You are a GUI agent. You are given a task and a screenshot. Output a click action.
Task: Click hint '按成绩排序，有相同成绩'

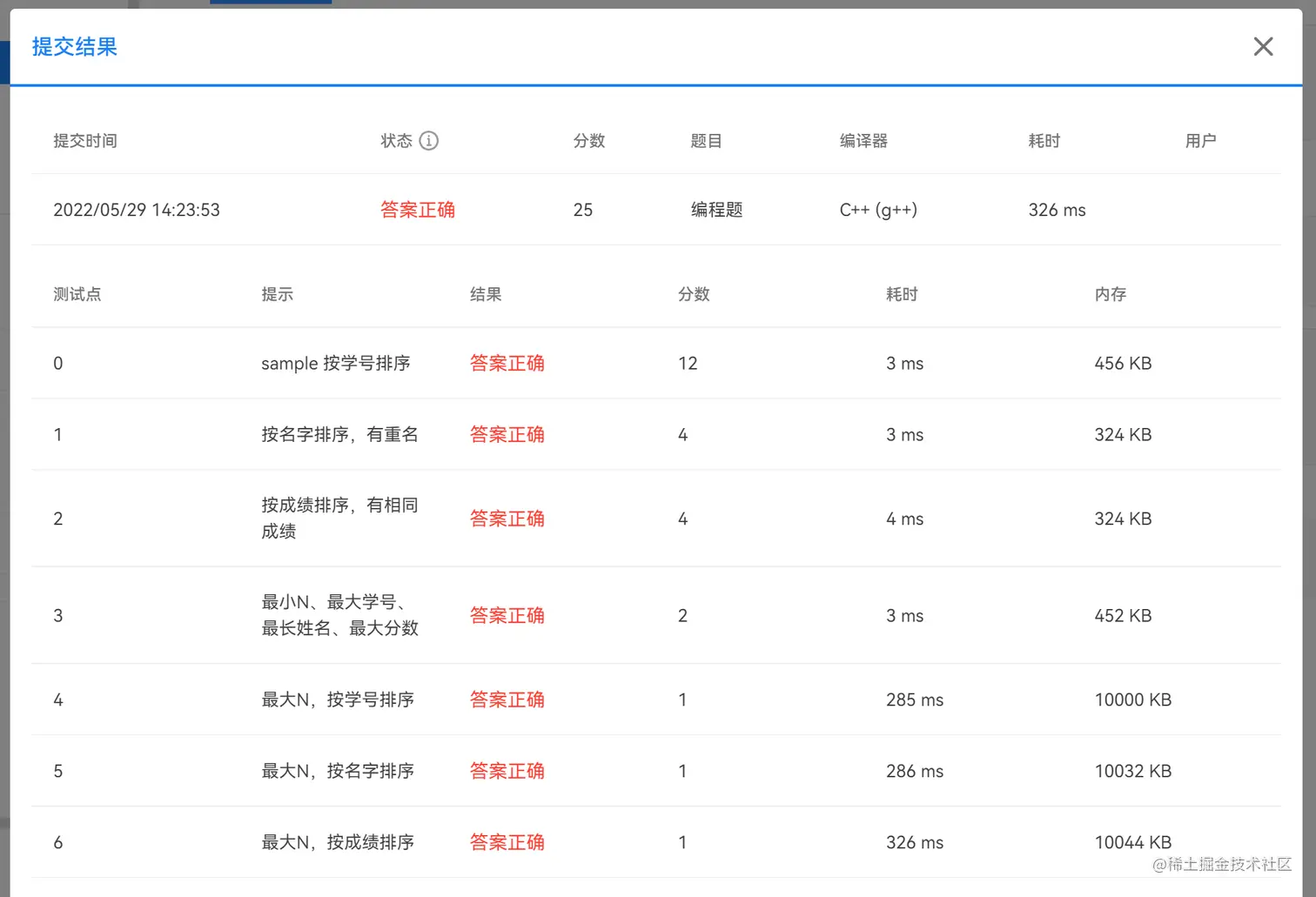tap(340, 519)
